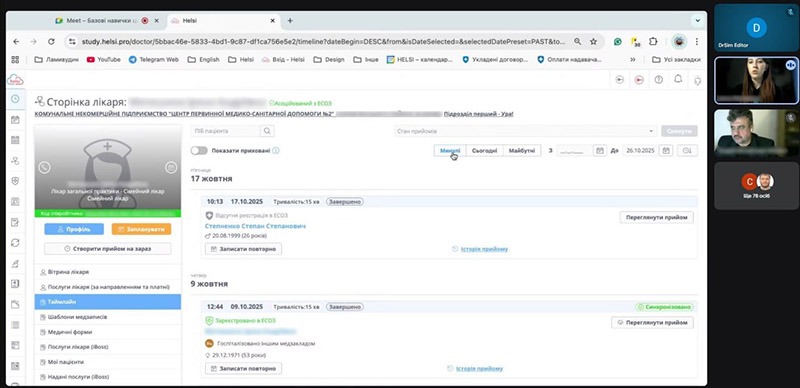Focus the ПІБ пацієнта search field
The height and width of the screenshot is (388, 800).
[x=226, y=131]
